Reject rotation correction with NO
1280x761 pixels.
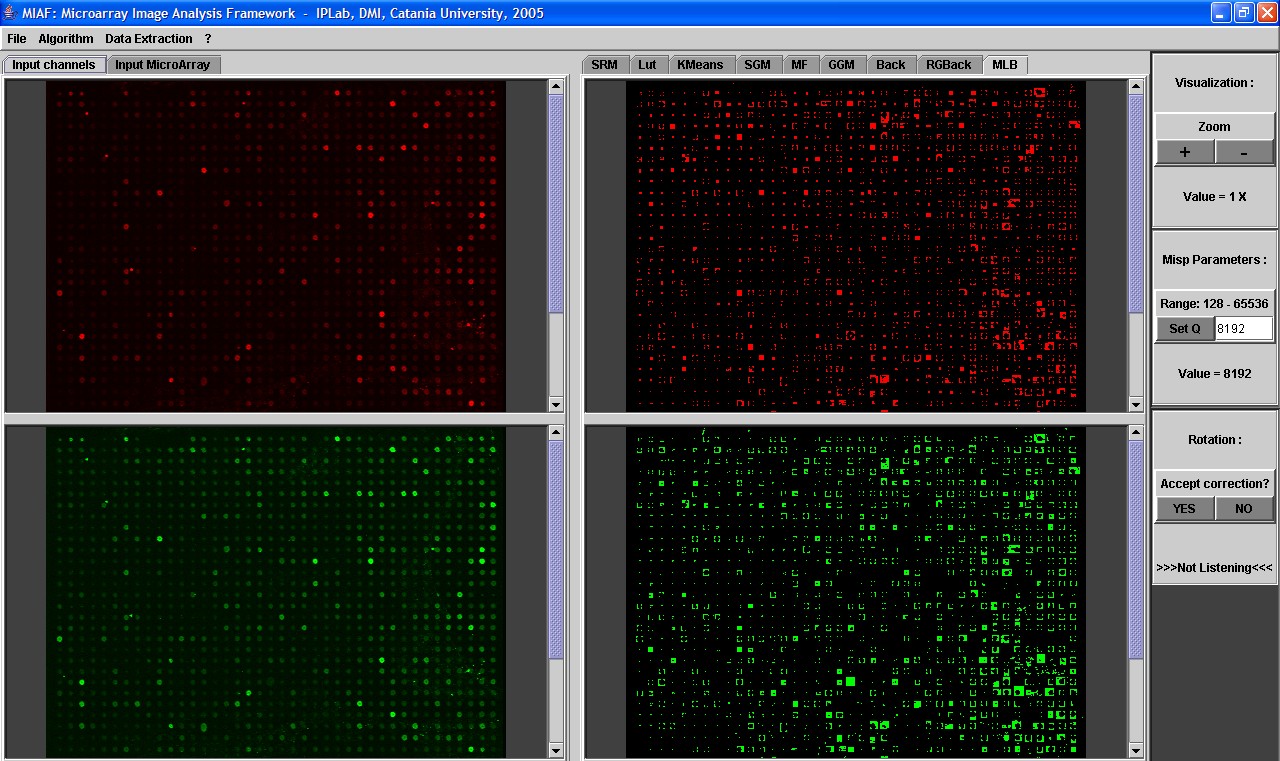tap(1244, 508)
